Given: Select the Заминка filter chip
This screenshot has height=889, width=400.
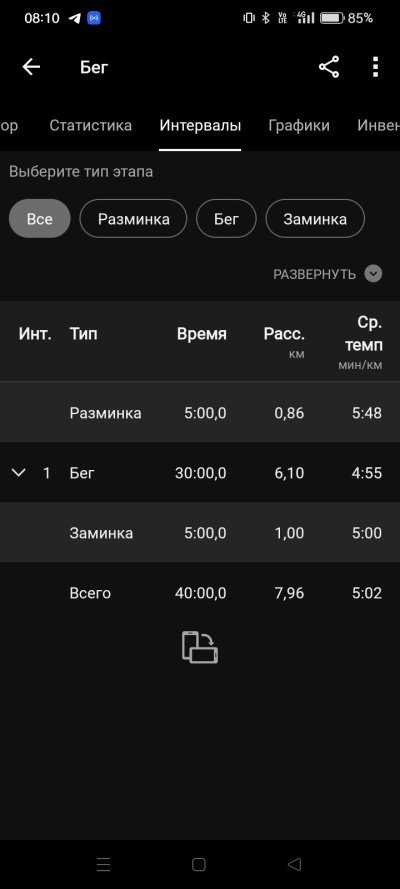Looking at the screenshot, I should [315, 218].
